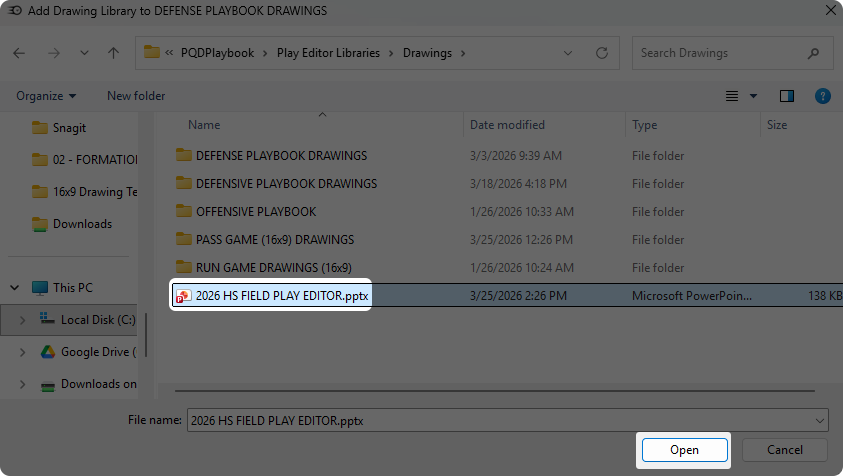This screenshot has height=476, width=843.
Task: Click the help question mark icon
Action: coord(822,96)
